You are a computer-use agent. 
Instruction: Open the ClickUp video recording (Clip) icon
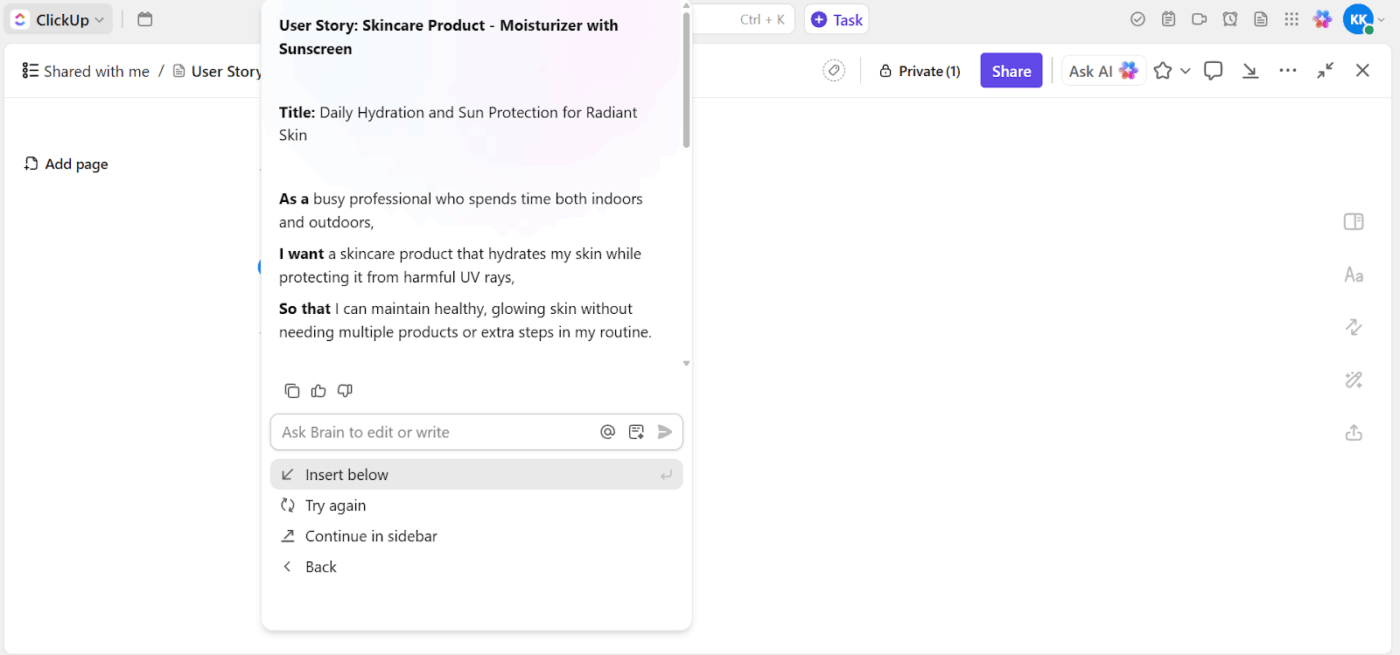coord(1199,19)
